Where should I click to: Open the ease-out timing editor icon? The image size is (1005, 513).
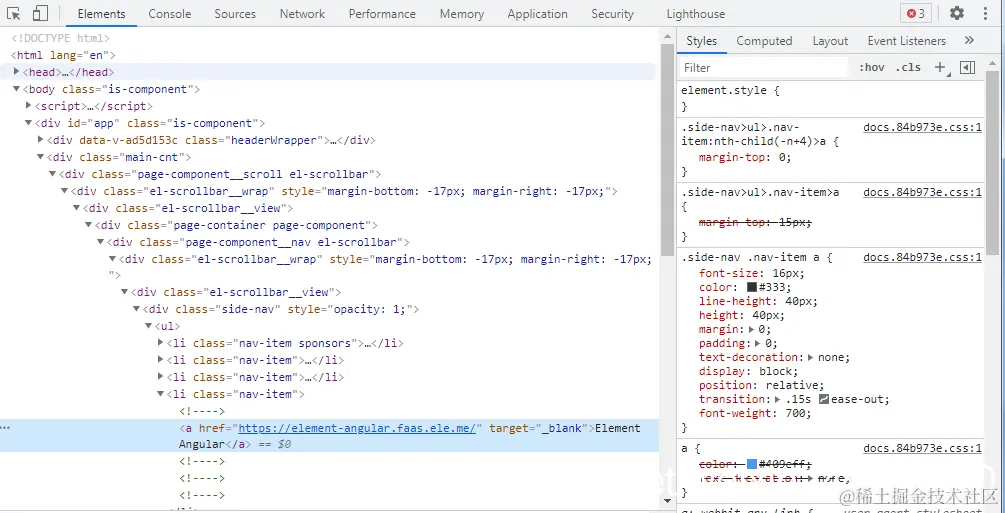pos(824,399)
